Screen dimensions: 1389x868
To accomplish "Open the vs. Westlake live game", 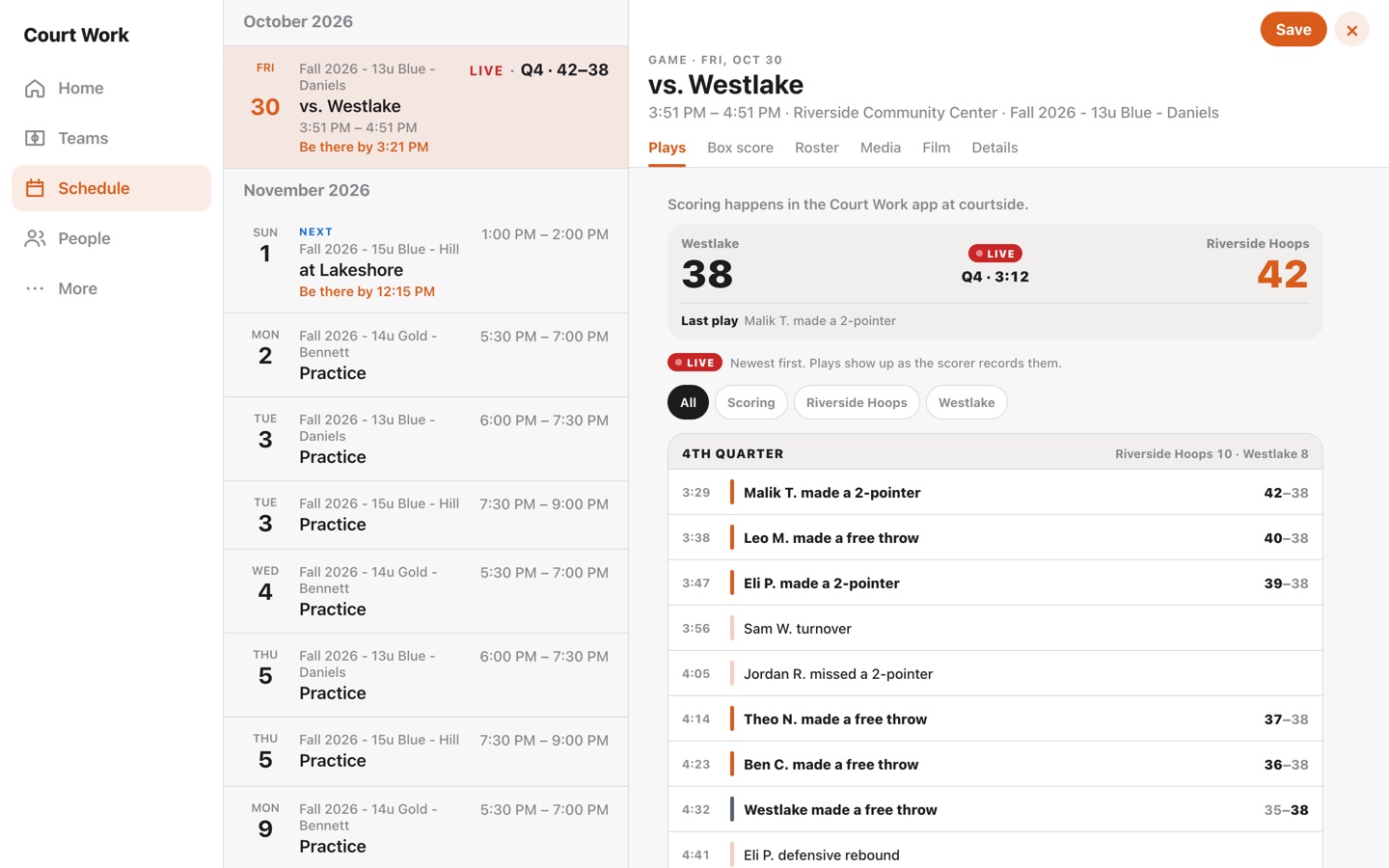I will pos(425,107).
